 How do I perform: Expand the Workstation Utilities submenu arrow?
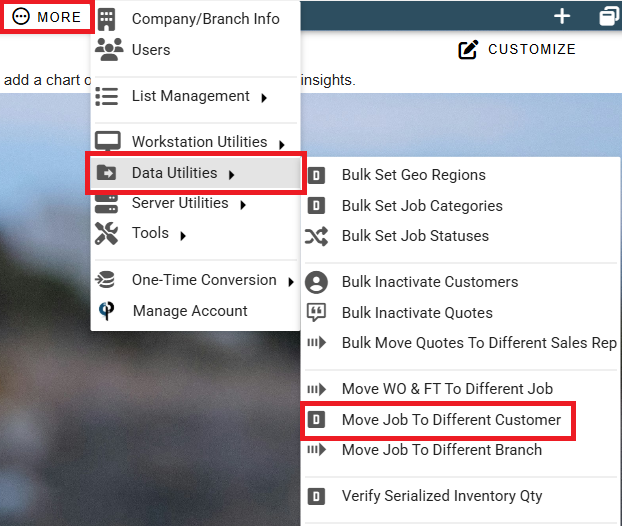(282, 144)
